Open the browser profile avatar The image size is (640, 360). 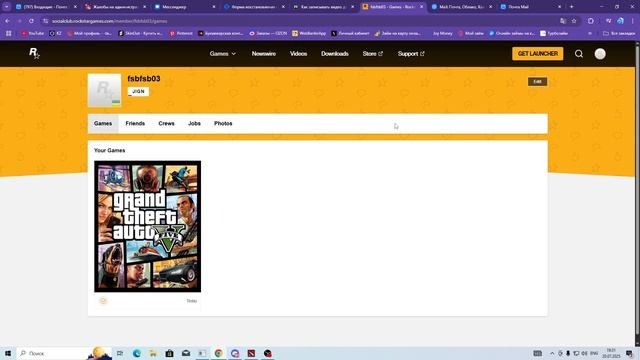(x=620, y=21)
